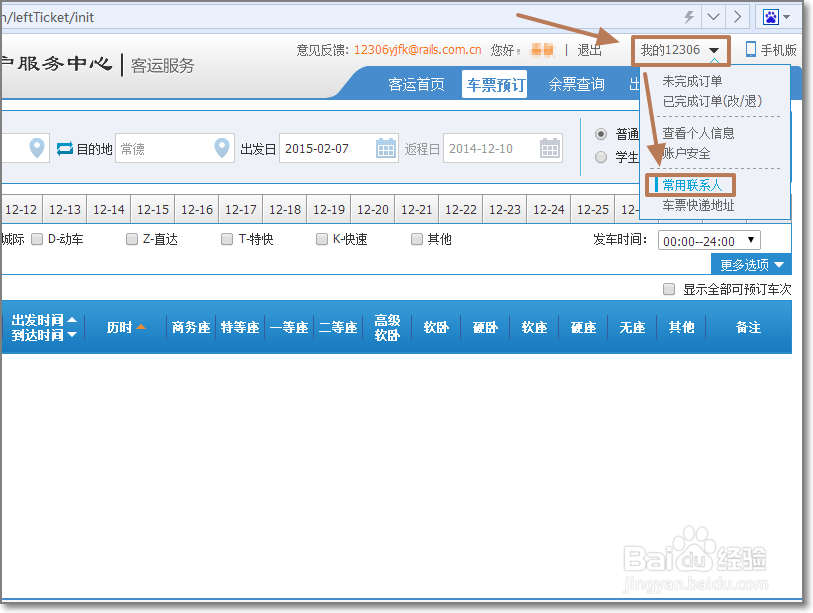Check 显示全部可预订车次 to show all bookable trains
This screenshot has height=613, width=813.
pyautogui.click(x=668, y=289)
